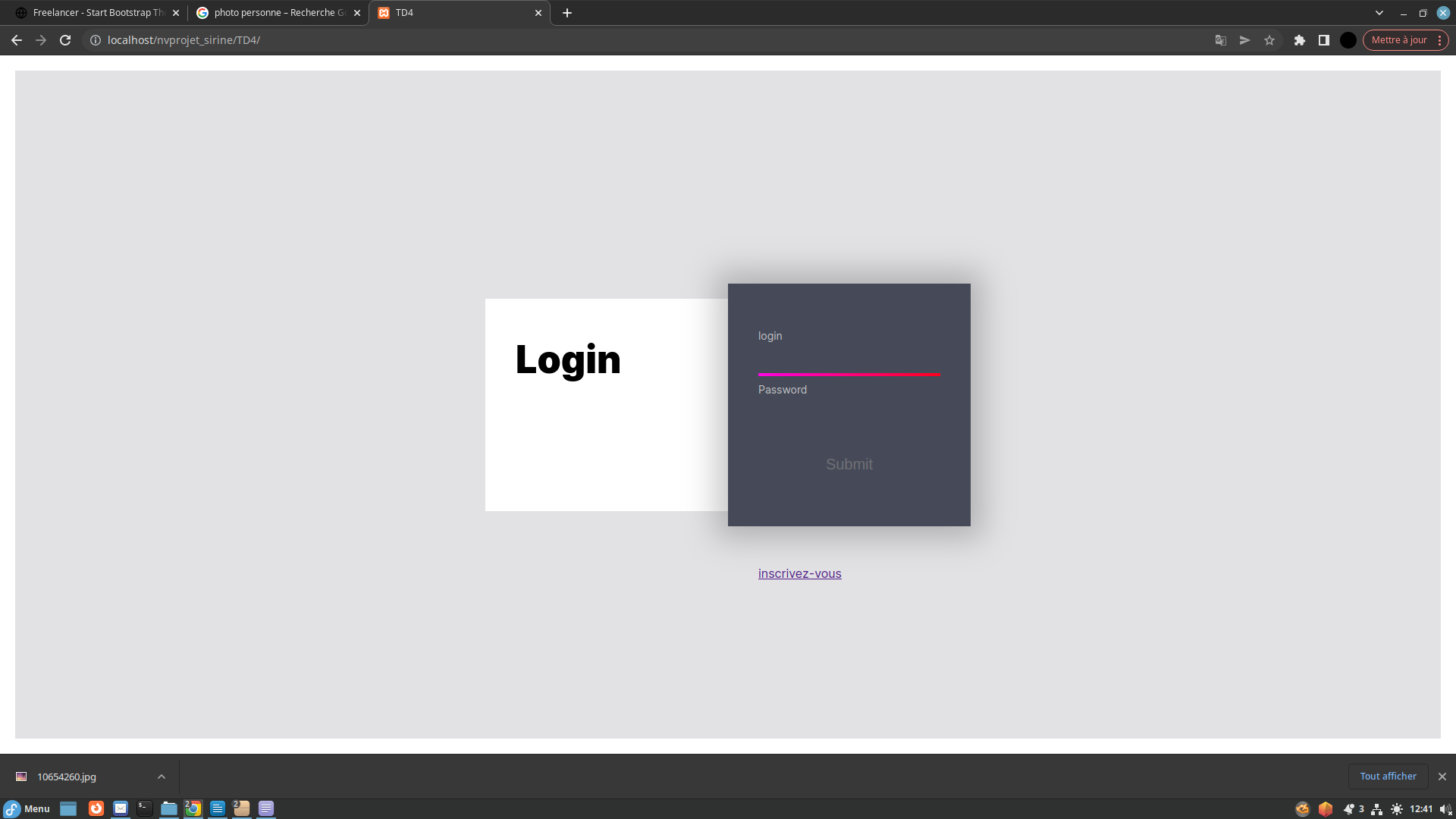Click the Submit button

(849, 464)
